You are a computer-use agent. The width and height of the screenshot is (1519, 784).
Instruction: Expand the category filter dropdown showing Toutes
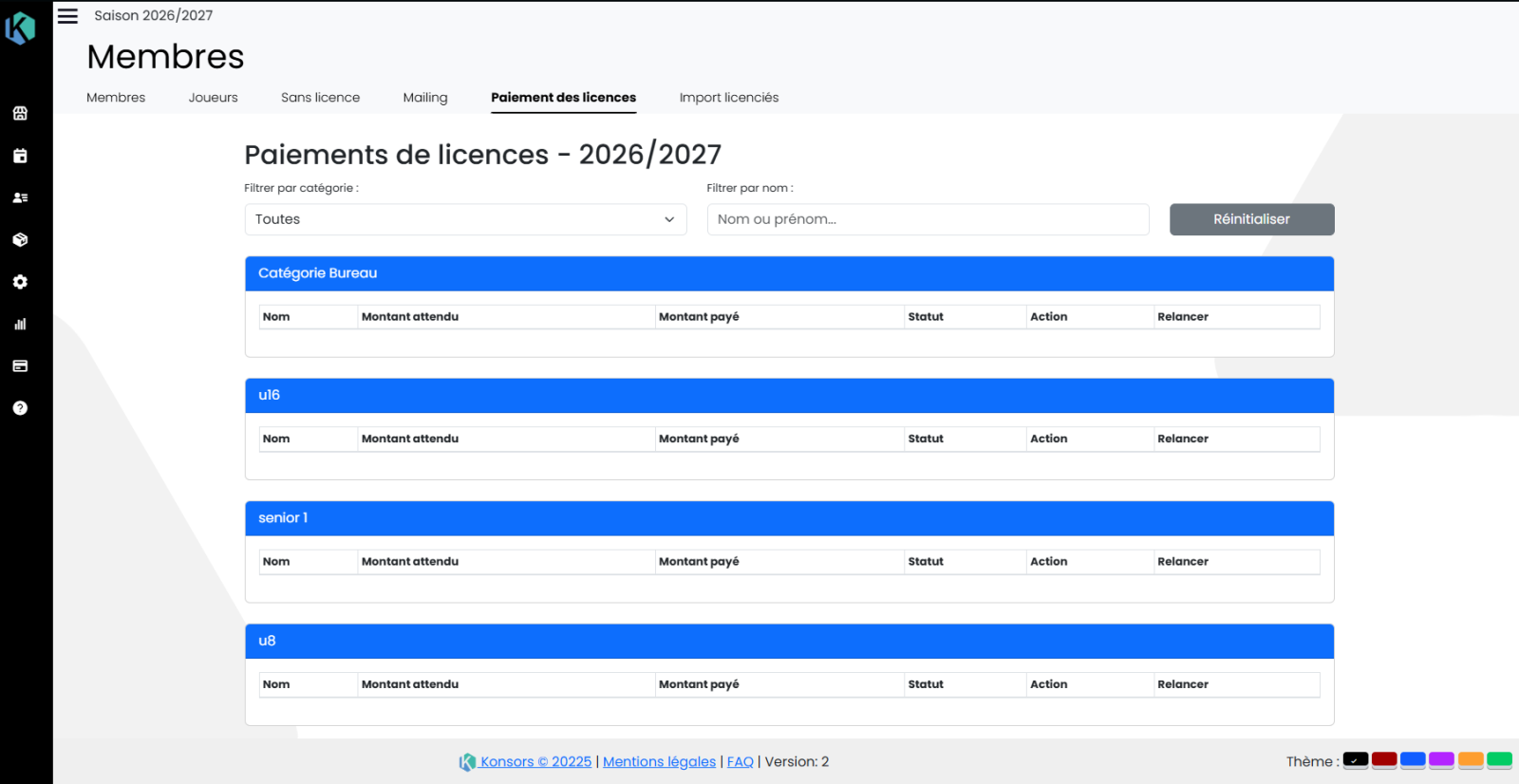[465, 219]
